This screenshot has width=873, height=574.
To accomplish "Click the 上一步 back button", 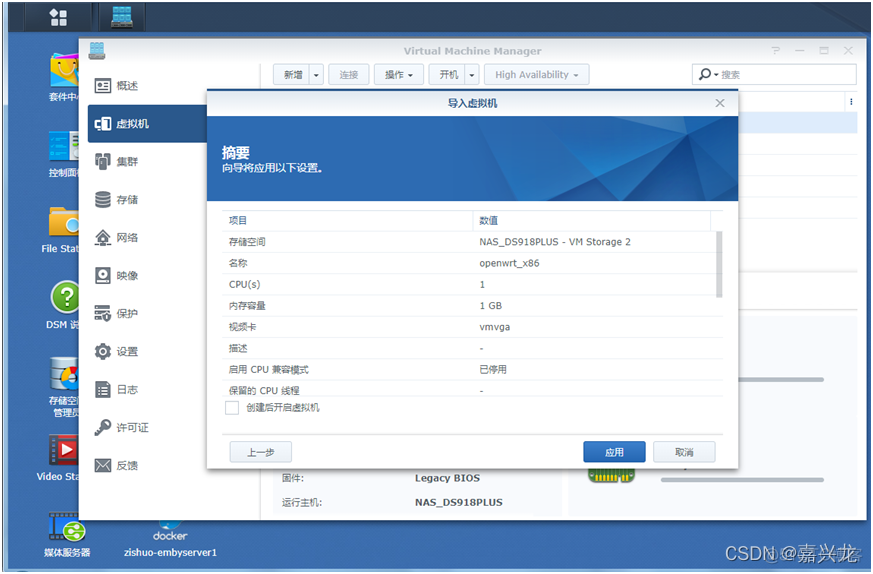I will [261, 452].
